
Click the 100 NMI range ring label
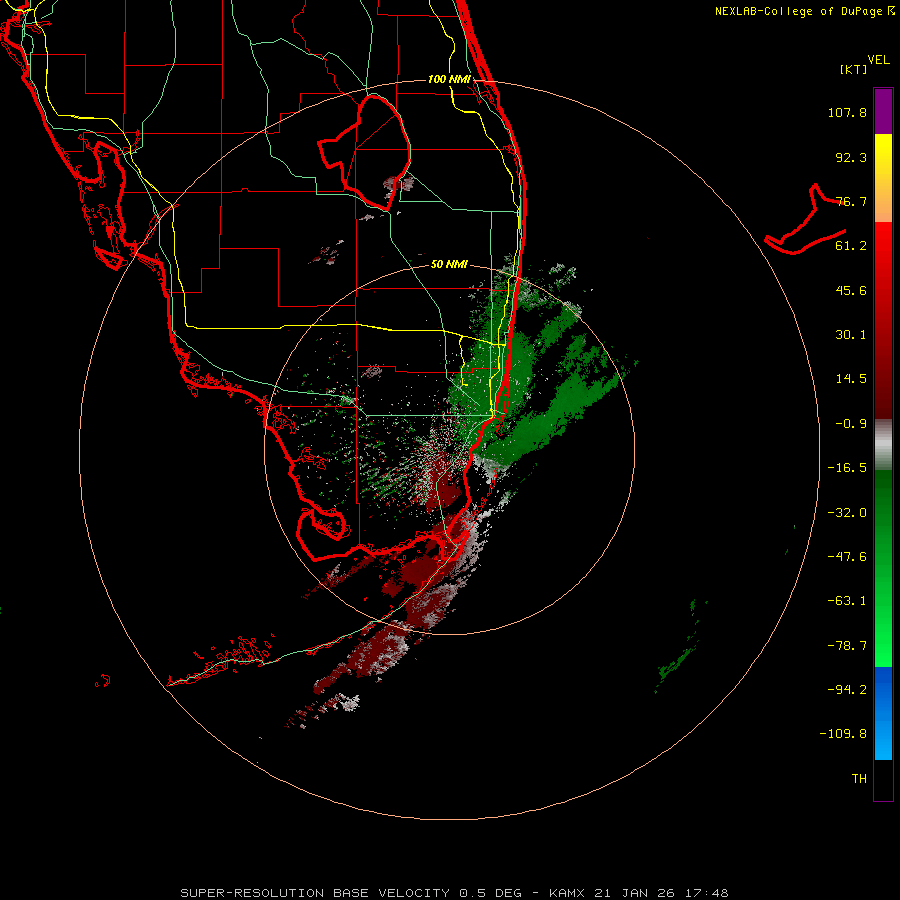point(449,79)
